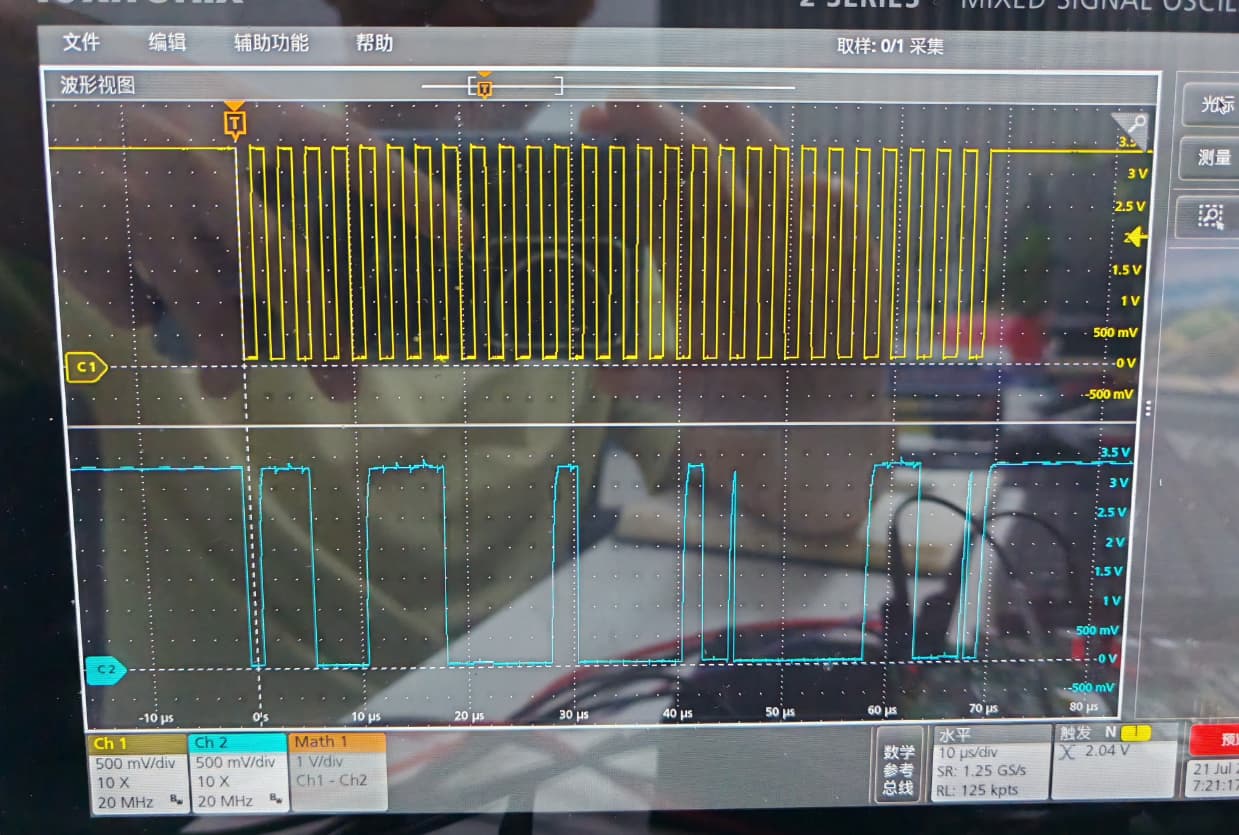Screen dimensions: 1239x835
Task: Open the 水平 horizontal settings badge
Action: [x=988, y=763]
